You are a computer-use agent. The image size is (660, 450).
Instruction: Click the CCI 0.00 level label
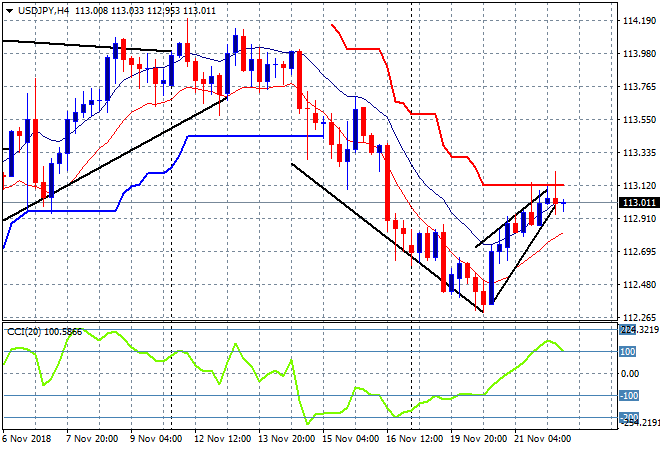(630, 374)
